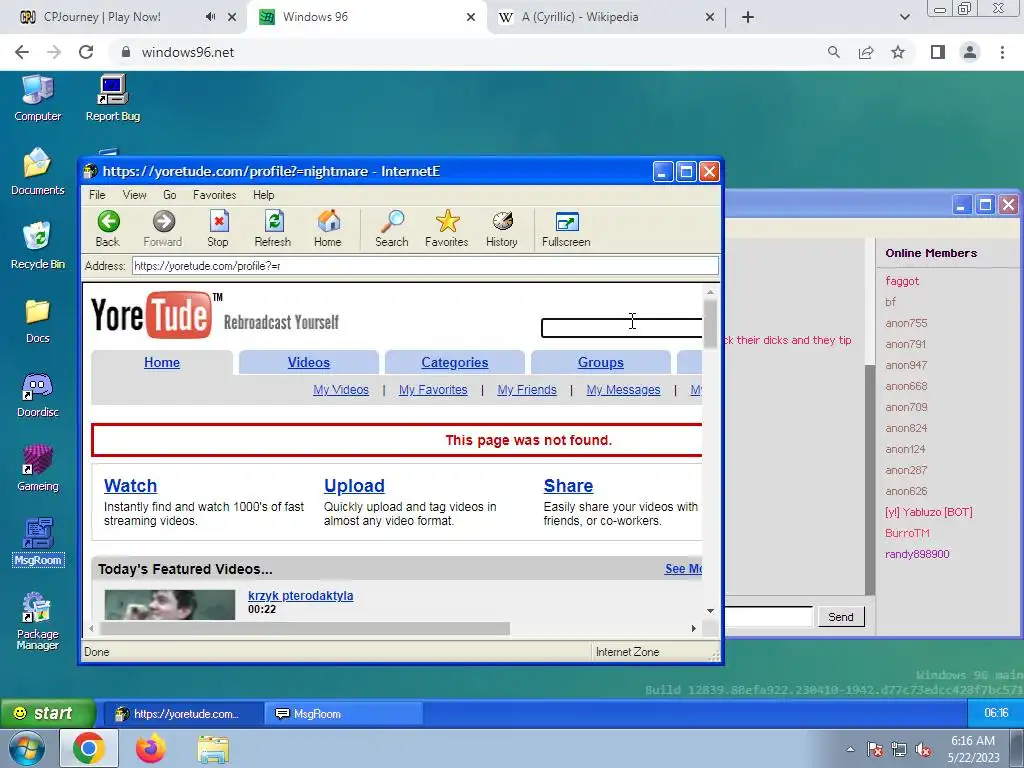Click the YoreTude Home tab link
Viewport: 1024px width, 768px height.
162,362
